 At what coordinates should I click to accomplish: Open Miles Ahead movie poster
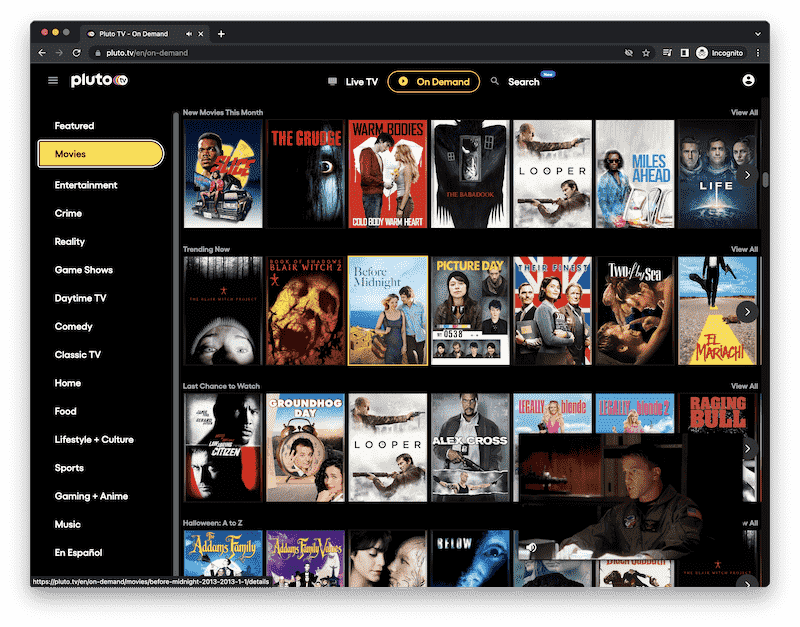click(x=635, y=174)
